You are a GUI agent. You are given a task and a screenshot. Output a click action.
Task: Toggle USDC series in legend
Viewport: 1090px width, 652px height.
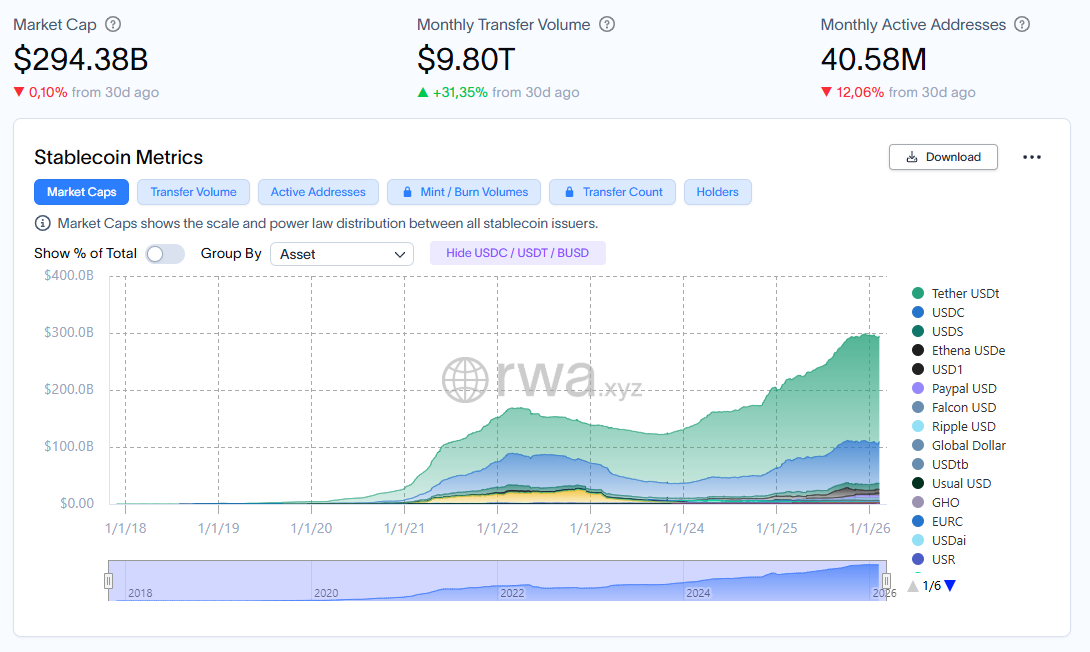938,312
